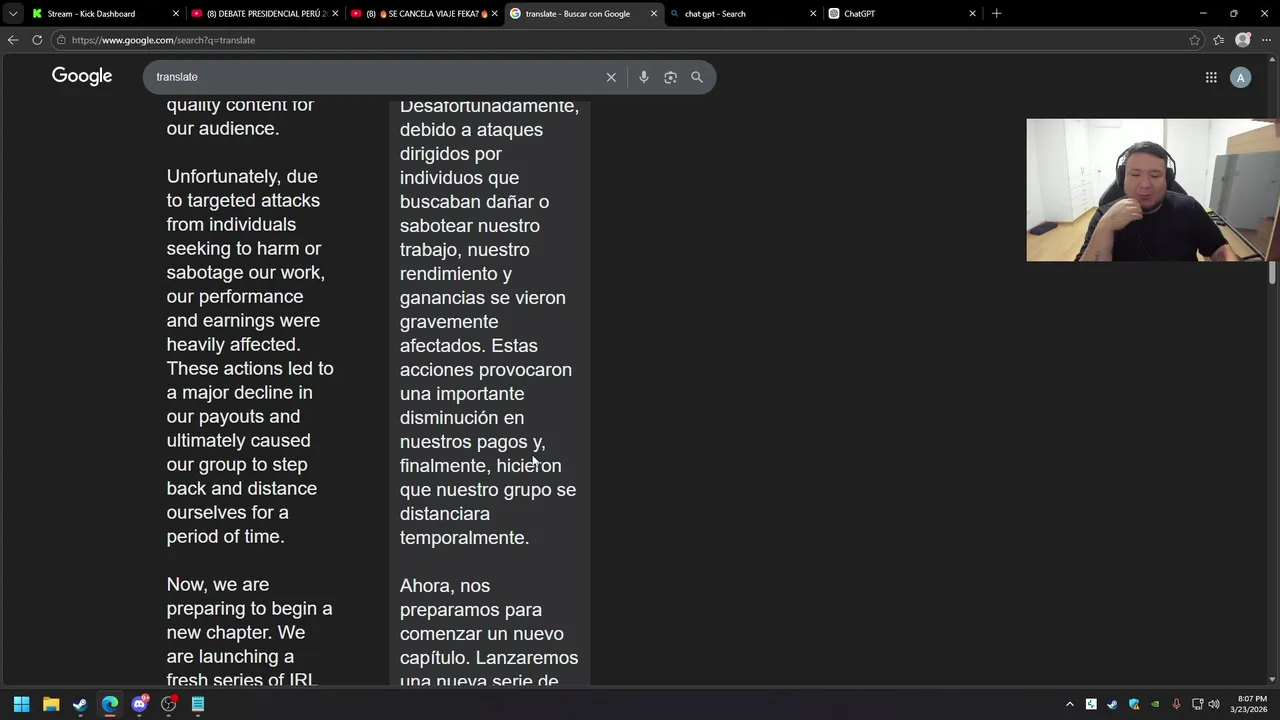The height and width of the screenshot is (720, 1280).
Task: Open Steam from the taskbar
Action: click(x=80, y=704)
